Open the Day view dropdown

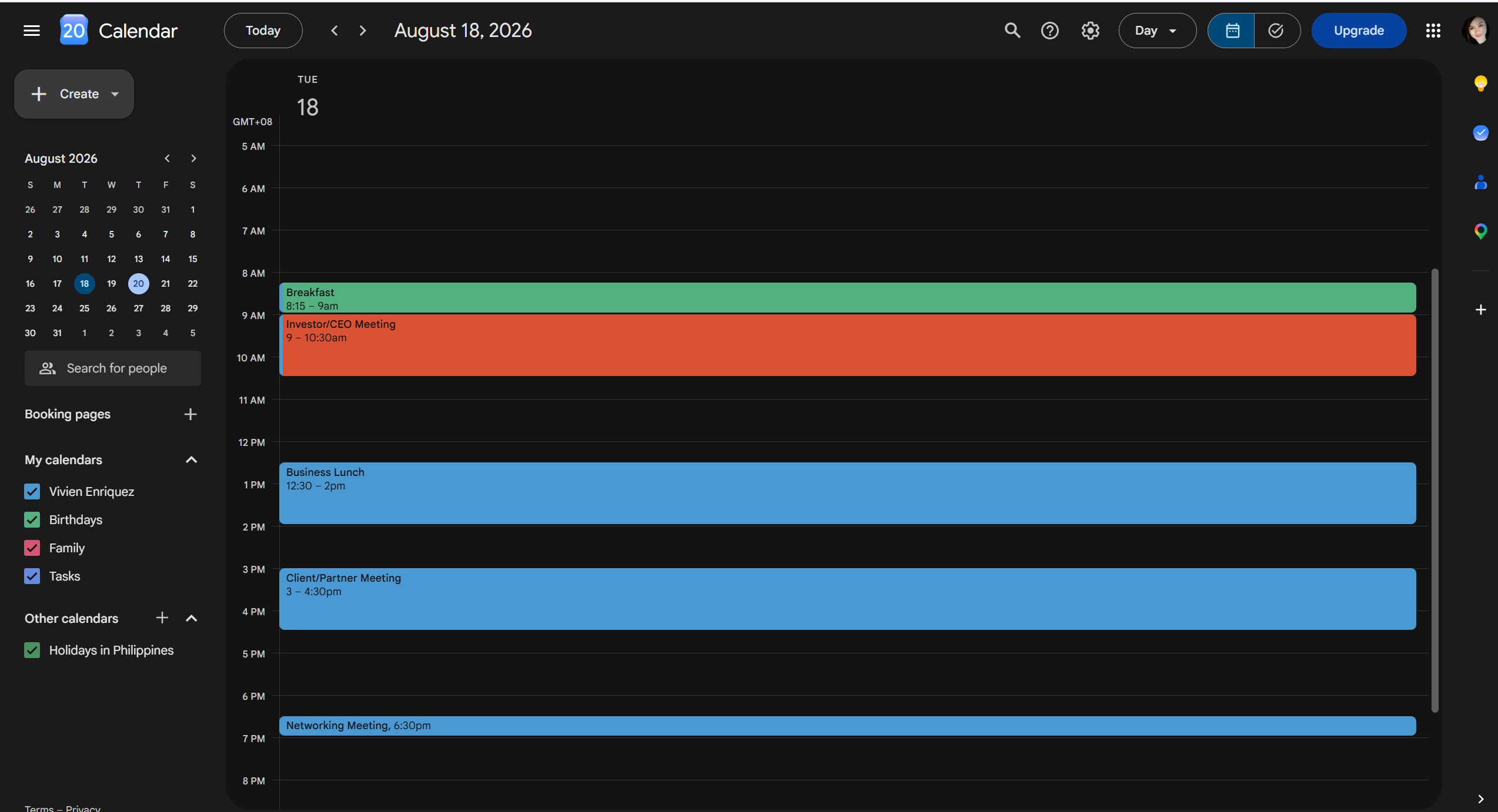(x=1157, y=31)
